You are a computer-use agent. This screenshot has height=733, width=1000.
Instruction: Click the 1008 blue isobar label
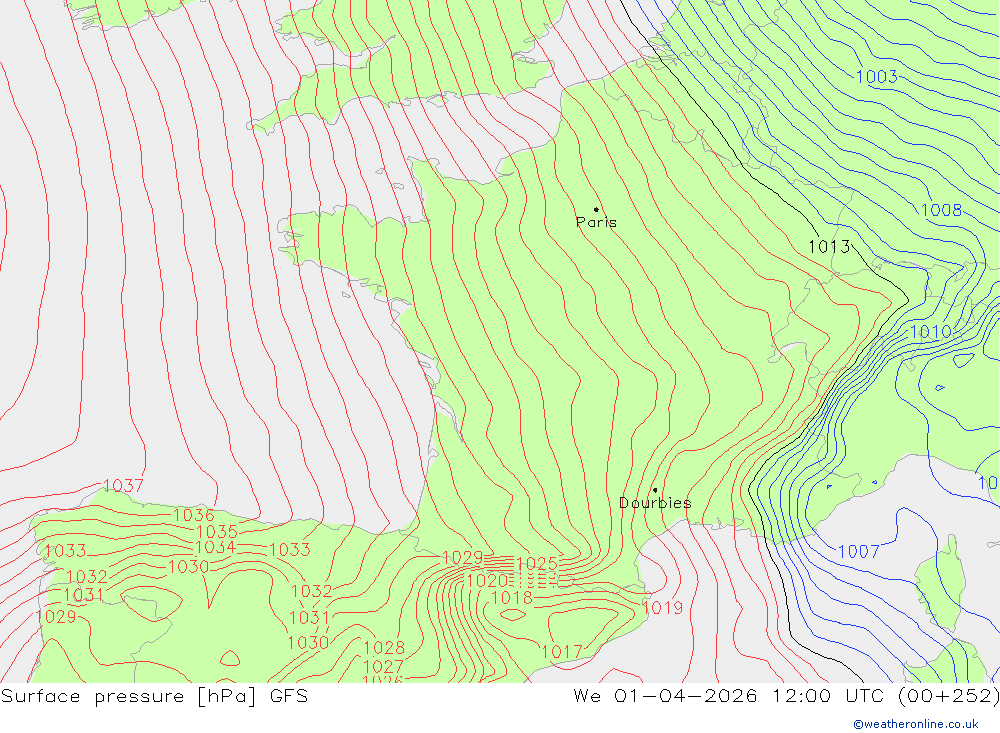(x=941, y=210)
